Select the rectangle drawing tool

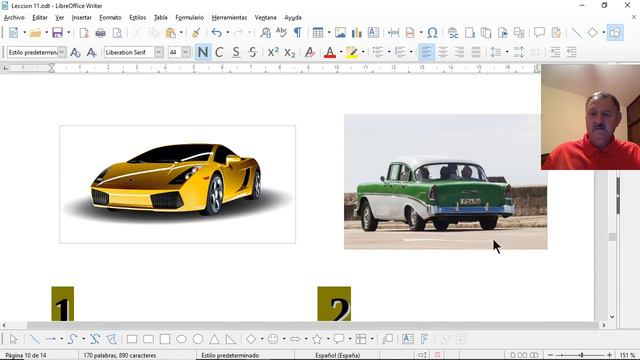point(132,339)
